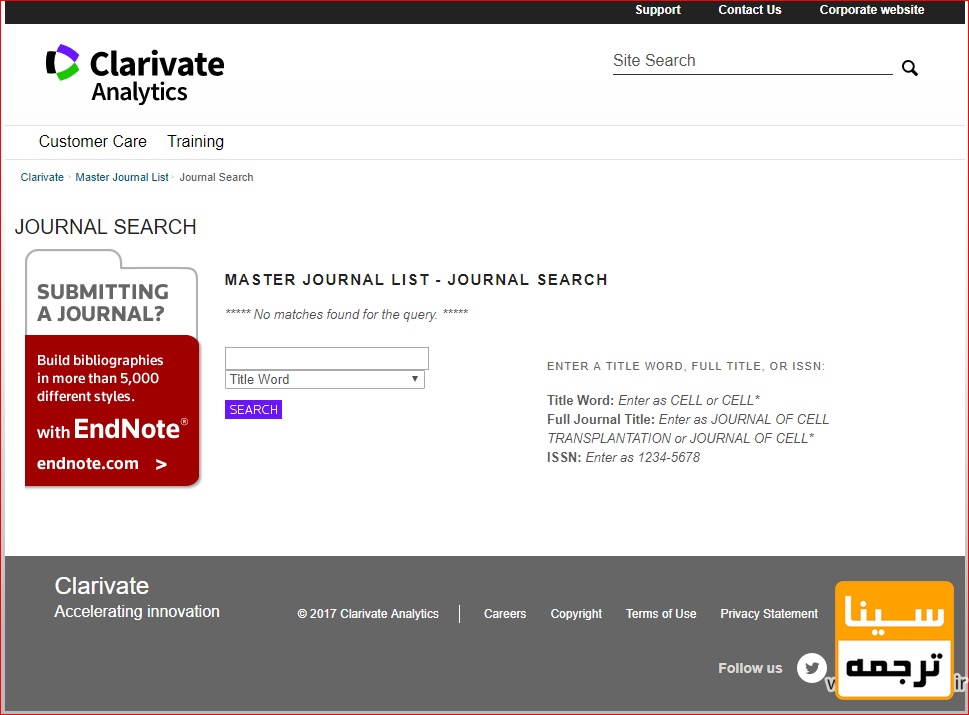Go to the Support page link
This screenshot has width=969, height=715.
point(657,10)
